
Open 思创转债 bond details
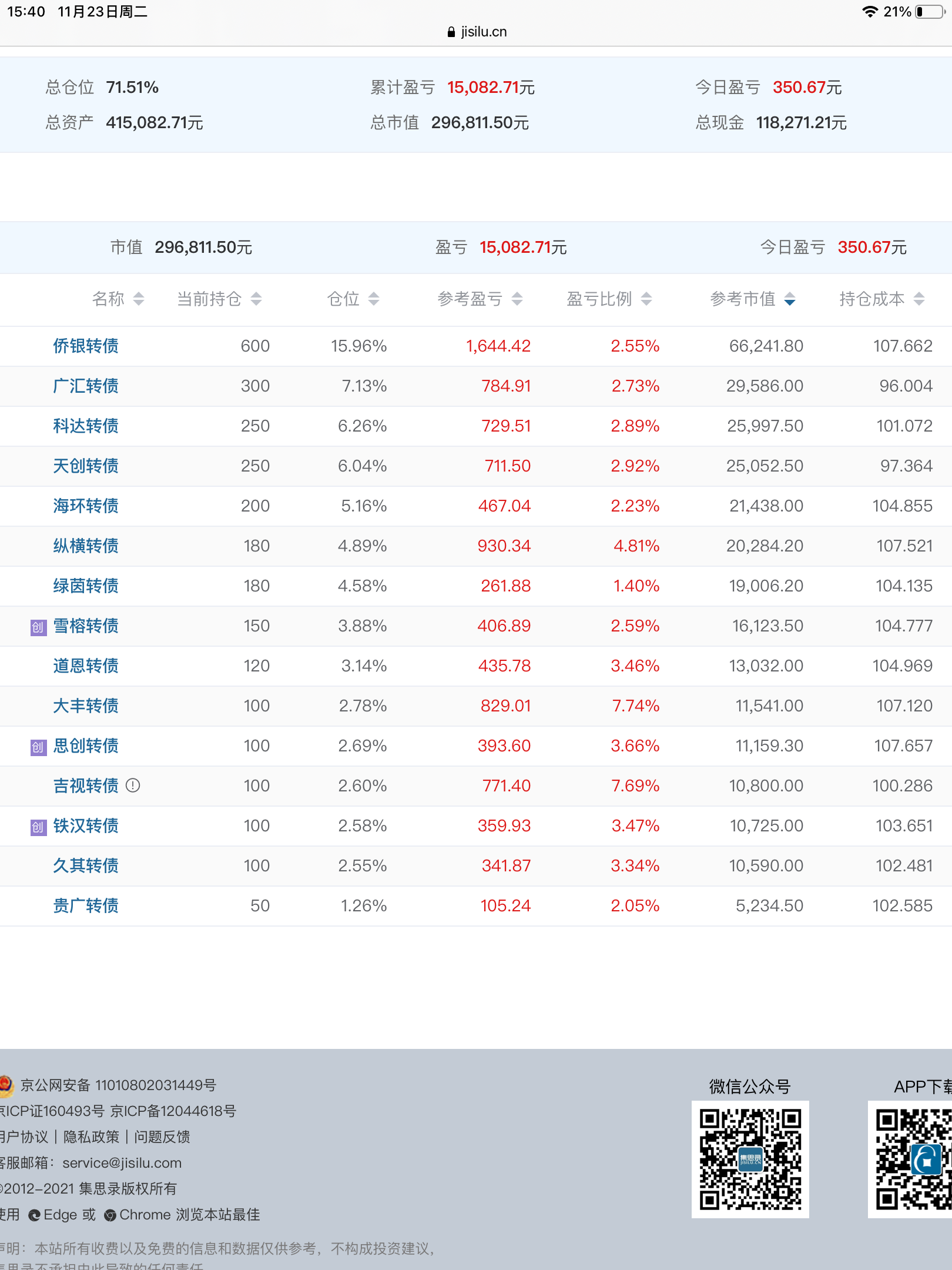click(x=86, y=746)
